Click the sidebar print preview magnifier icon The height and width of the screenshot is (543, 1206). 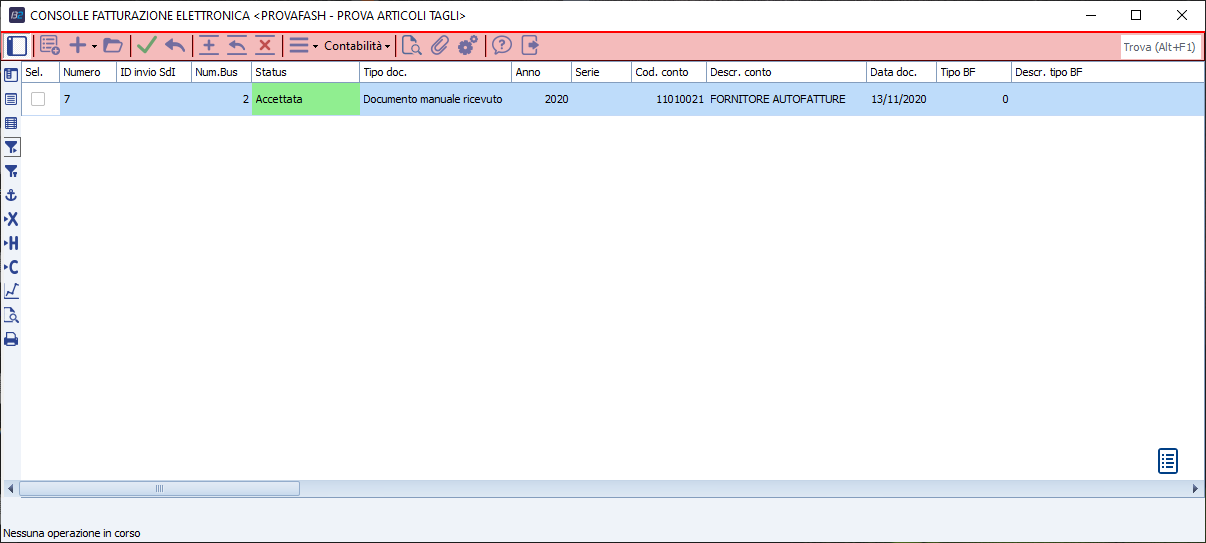pos(11,315)
